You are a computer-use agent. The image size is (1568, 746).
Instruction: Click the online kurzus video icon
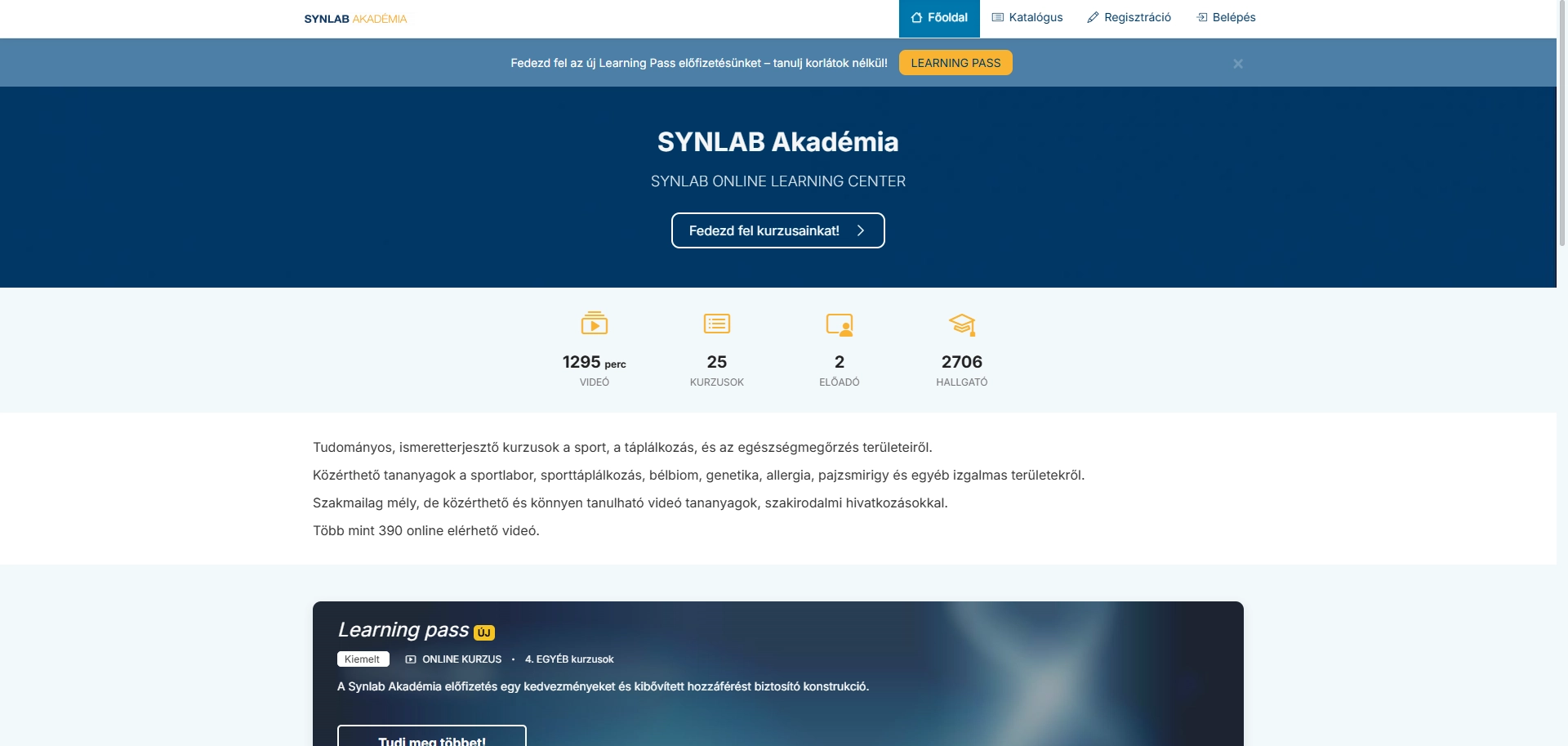coord(411,659)
